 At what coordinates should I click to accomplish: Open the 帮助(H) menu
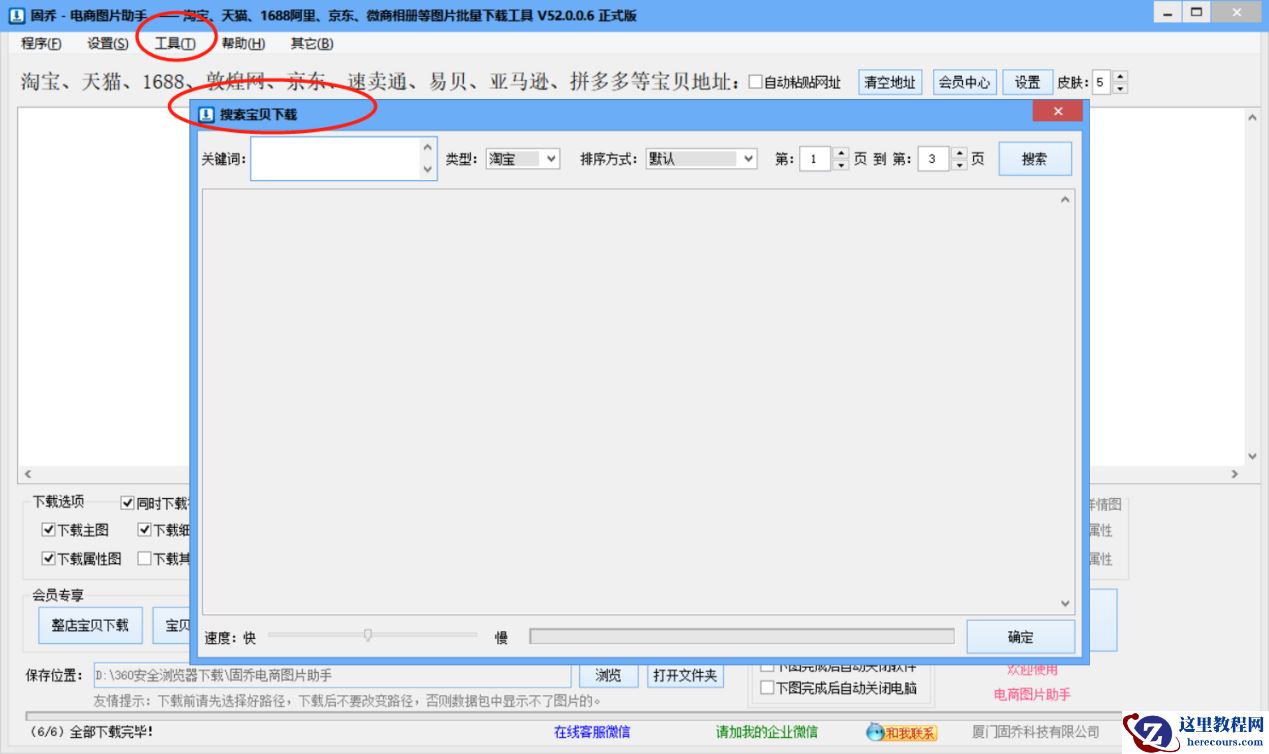(x=243, y=43)
